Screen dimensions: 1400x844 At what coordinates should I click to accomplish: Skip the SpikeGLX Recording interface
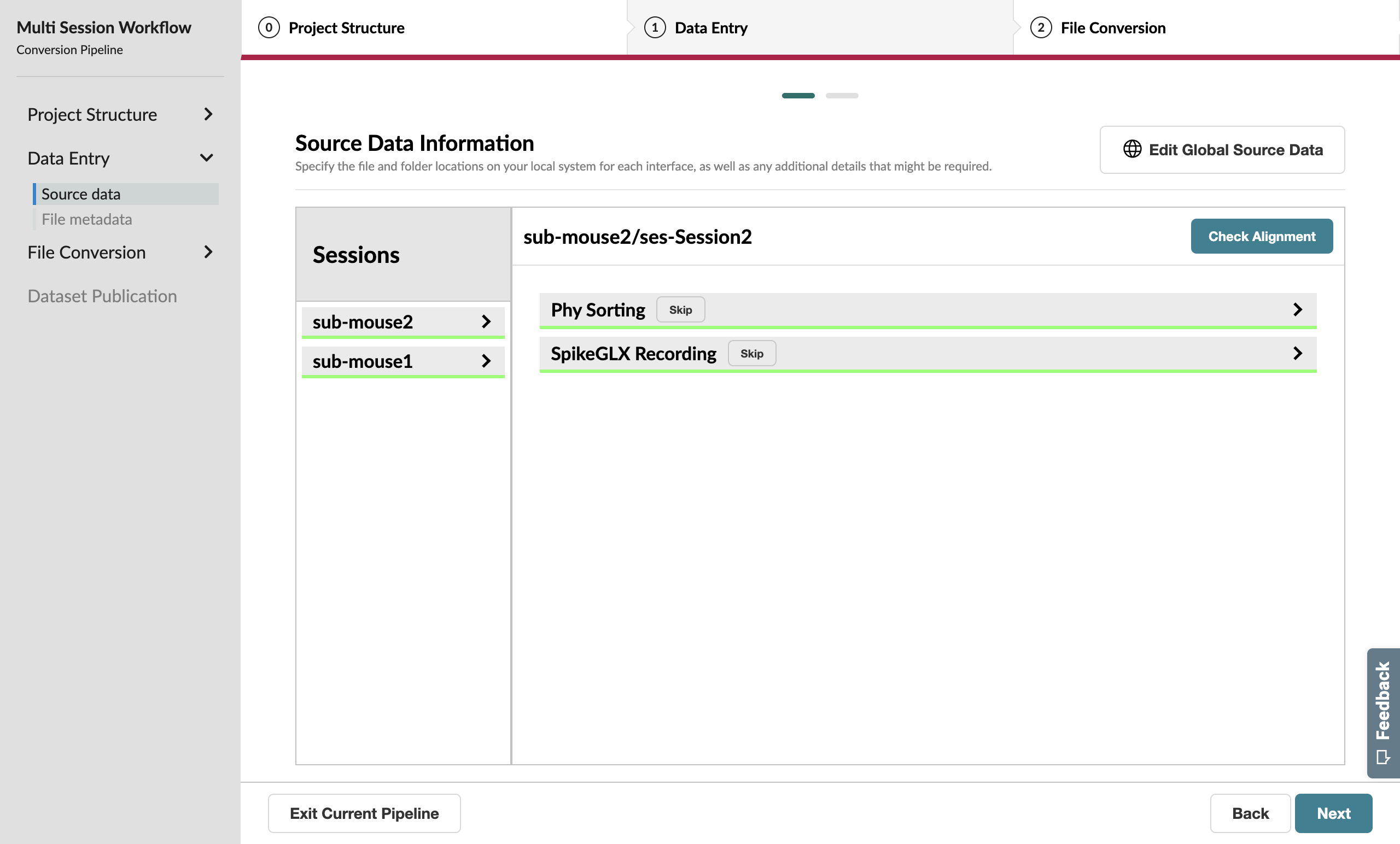tap(752, 353)
